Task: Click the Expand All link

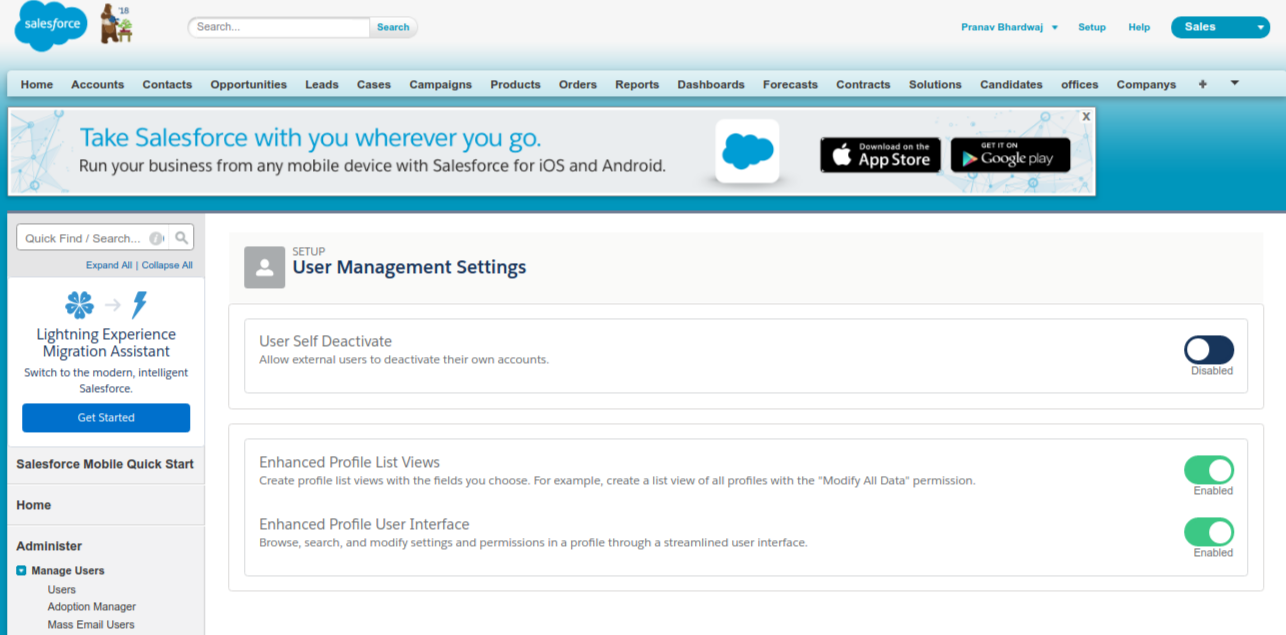Action: 109,265
